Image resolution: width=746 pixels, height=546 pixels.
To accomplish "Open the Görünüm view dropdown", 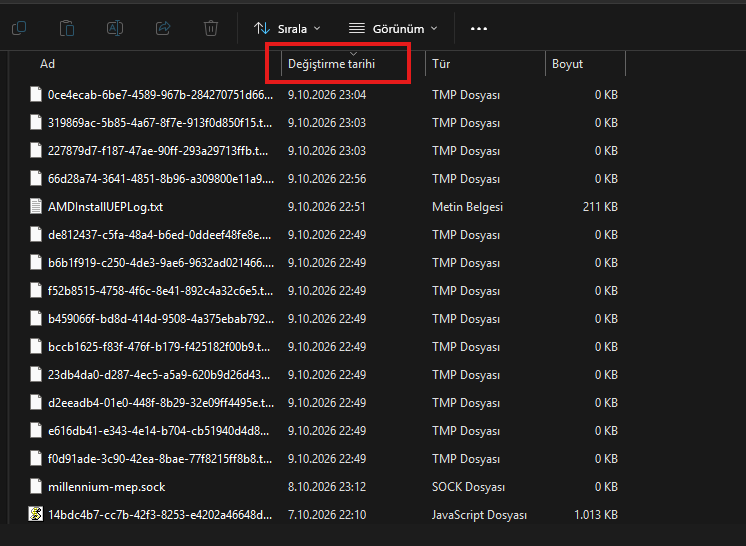I will pyautogui.click(x=393, y=29).
